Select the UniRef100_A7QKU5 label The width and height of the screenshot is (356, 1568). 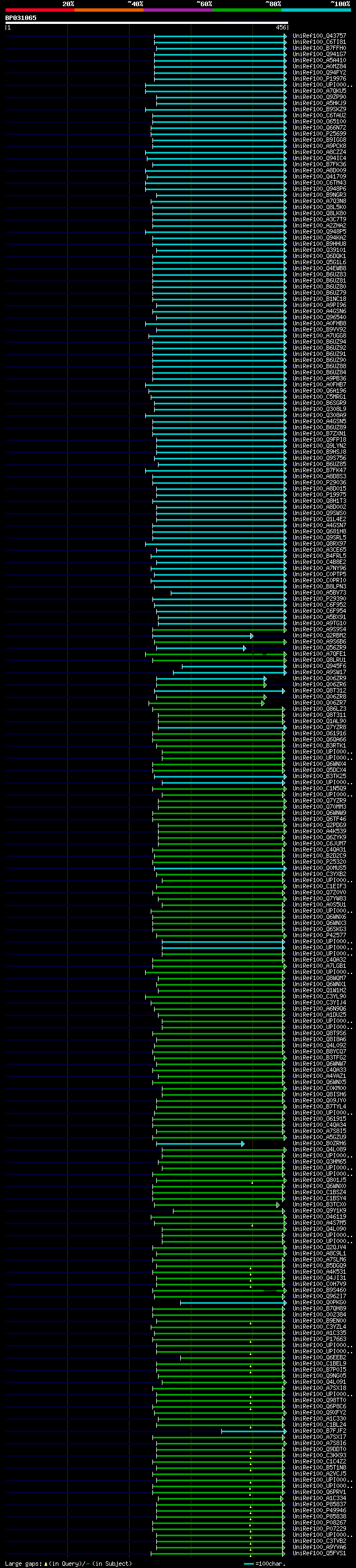click(319, 91)
